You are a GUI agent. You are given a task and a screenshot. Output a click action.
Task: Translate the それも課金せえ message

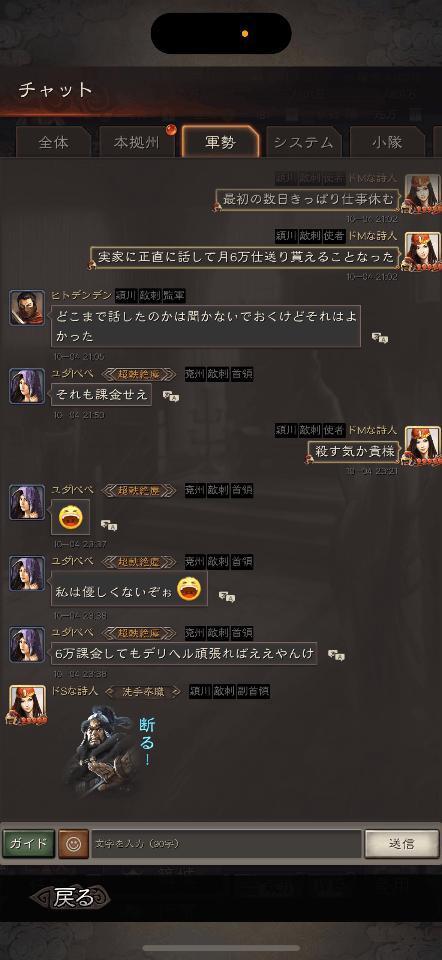click(x=171, y=397)
